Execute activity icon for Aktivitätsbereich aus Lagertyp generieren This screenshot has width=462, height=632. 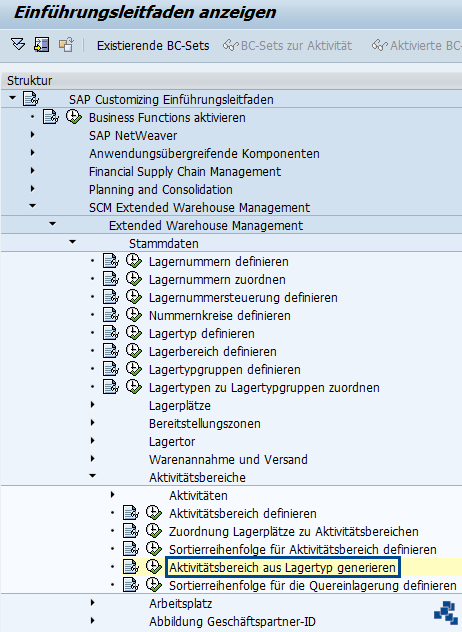[154, 567]
